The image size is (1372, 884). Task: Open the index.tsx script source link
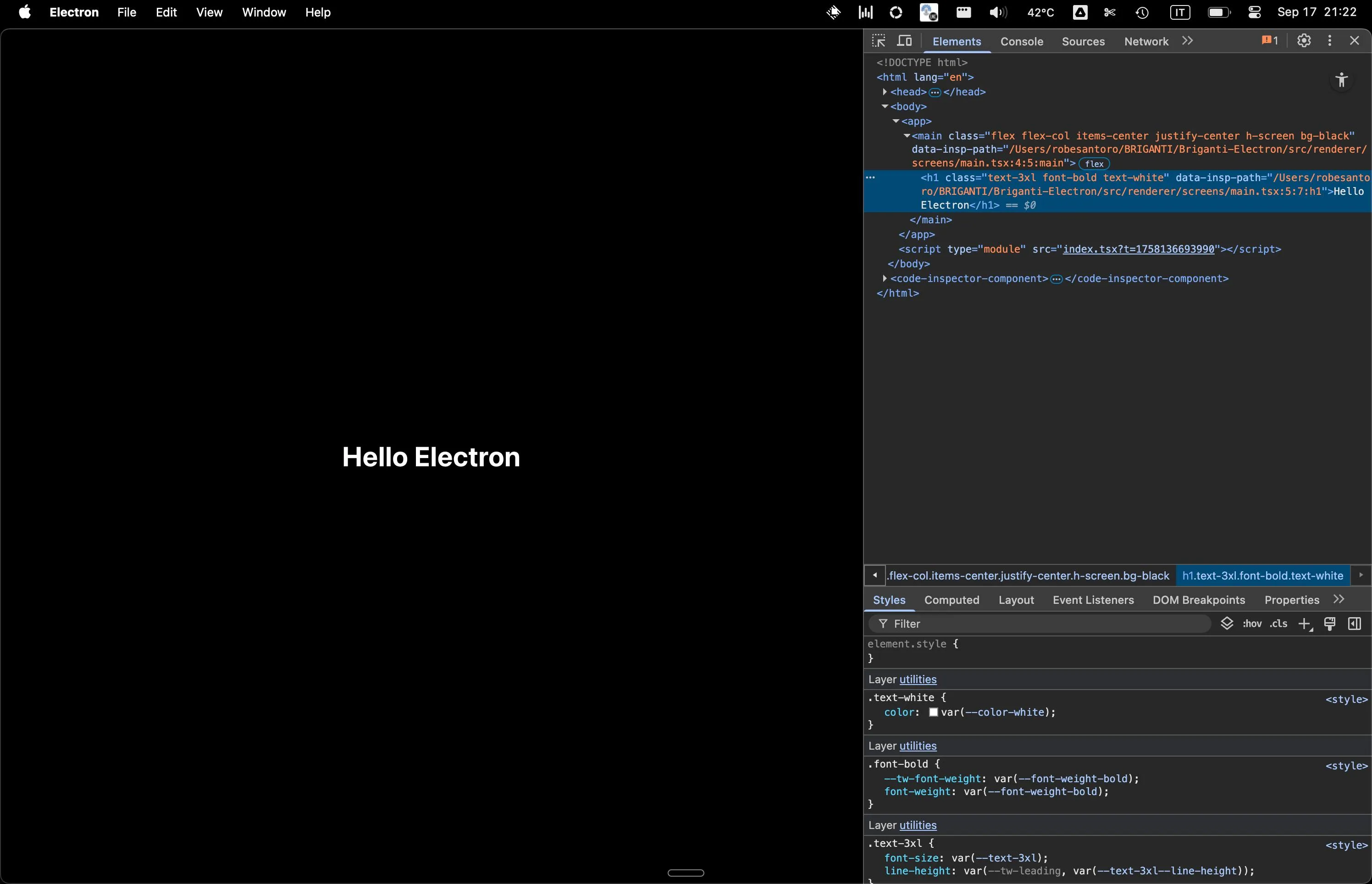pyautogui.click(x=1138, y=249)
